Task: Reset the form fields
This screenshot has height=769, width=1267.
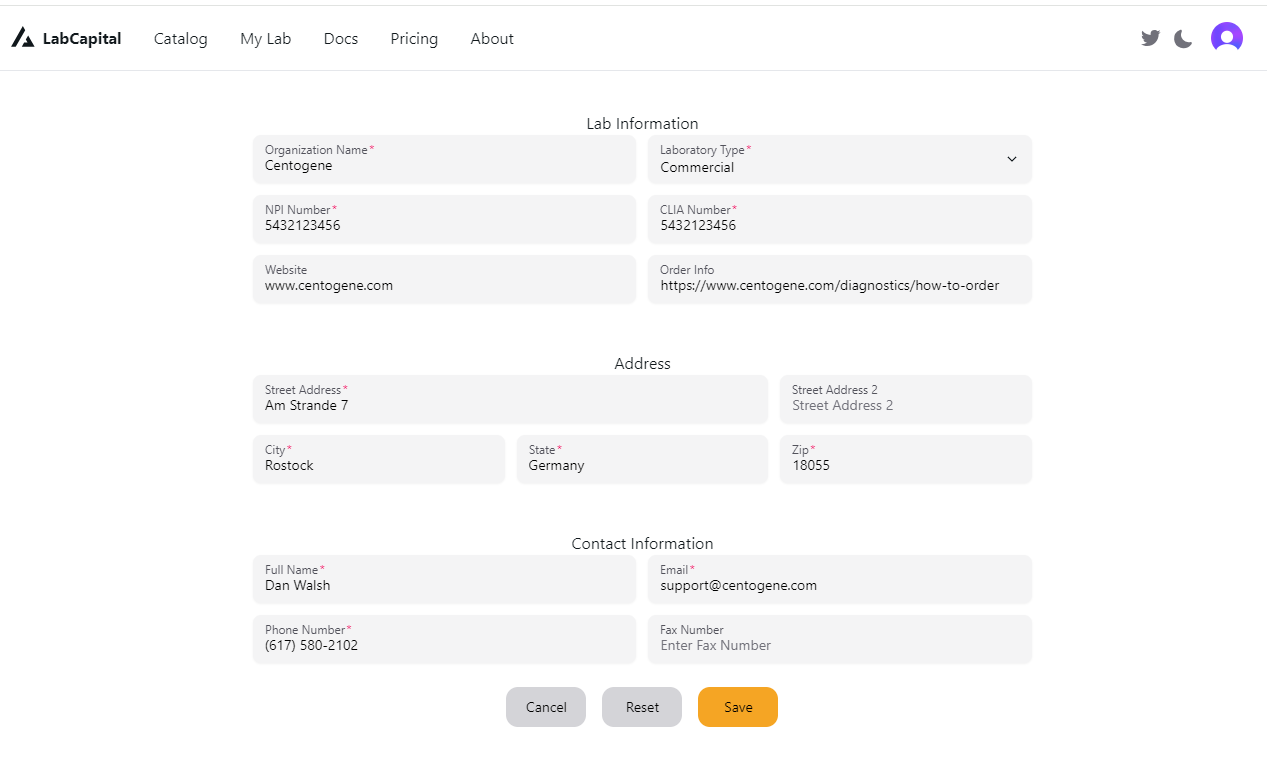Action: [x=642, y=707]
